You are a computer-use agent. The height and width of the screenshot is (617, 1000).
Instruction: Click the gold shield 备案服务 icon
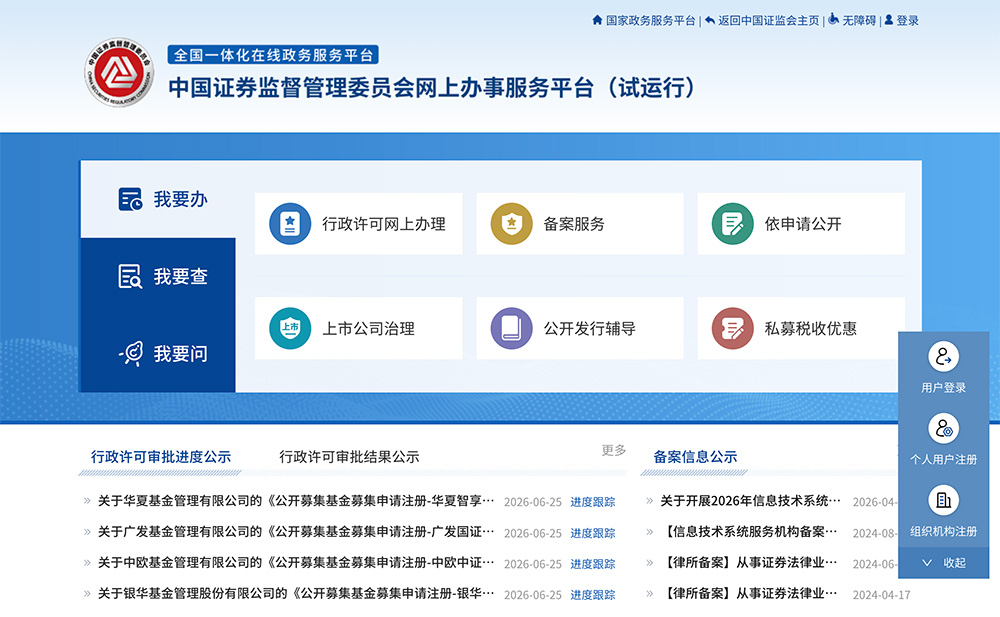511,224
